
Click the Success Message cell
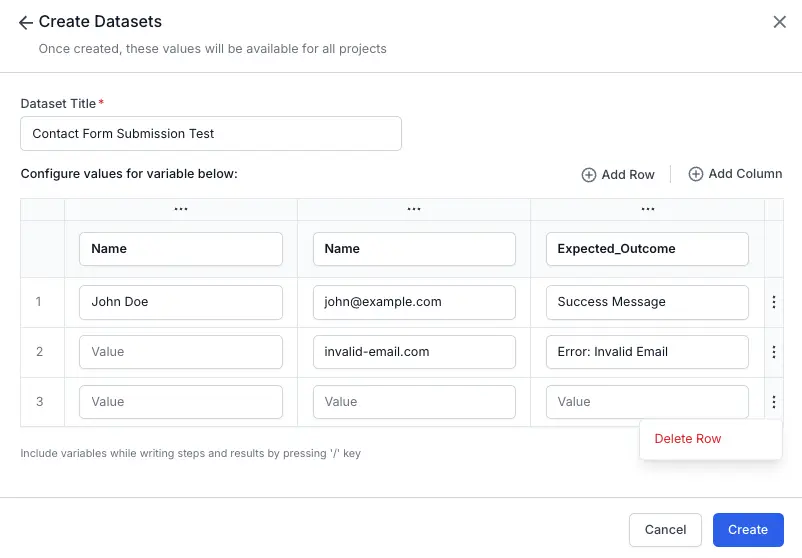tap(647, 302)
